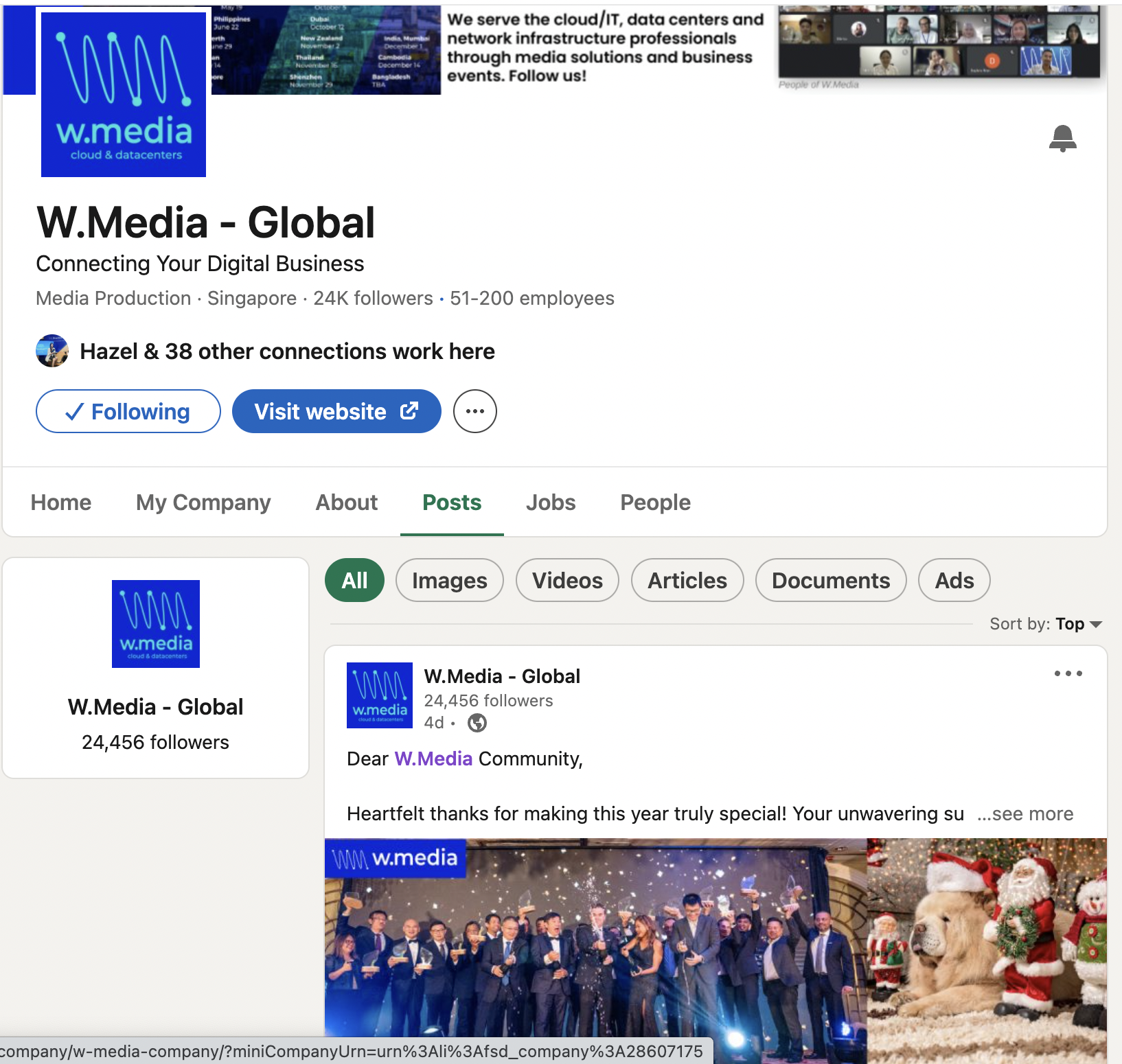Screen dimensions: 1122x1064
Task: Click the Singapore location text
Action: point(252,298)
